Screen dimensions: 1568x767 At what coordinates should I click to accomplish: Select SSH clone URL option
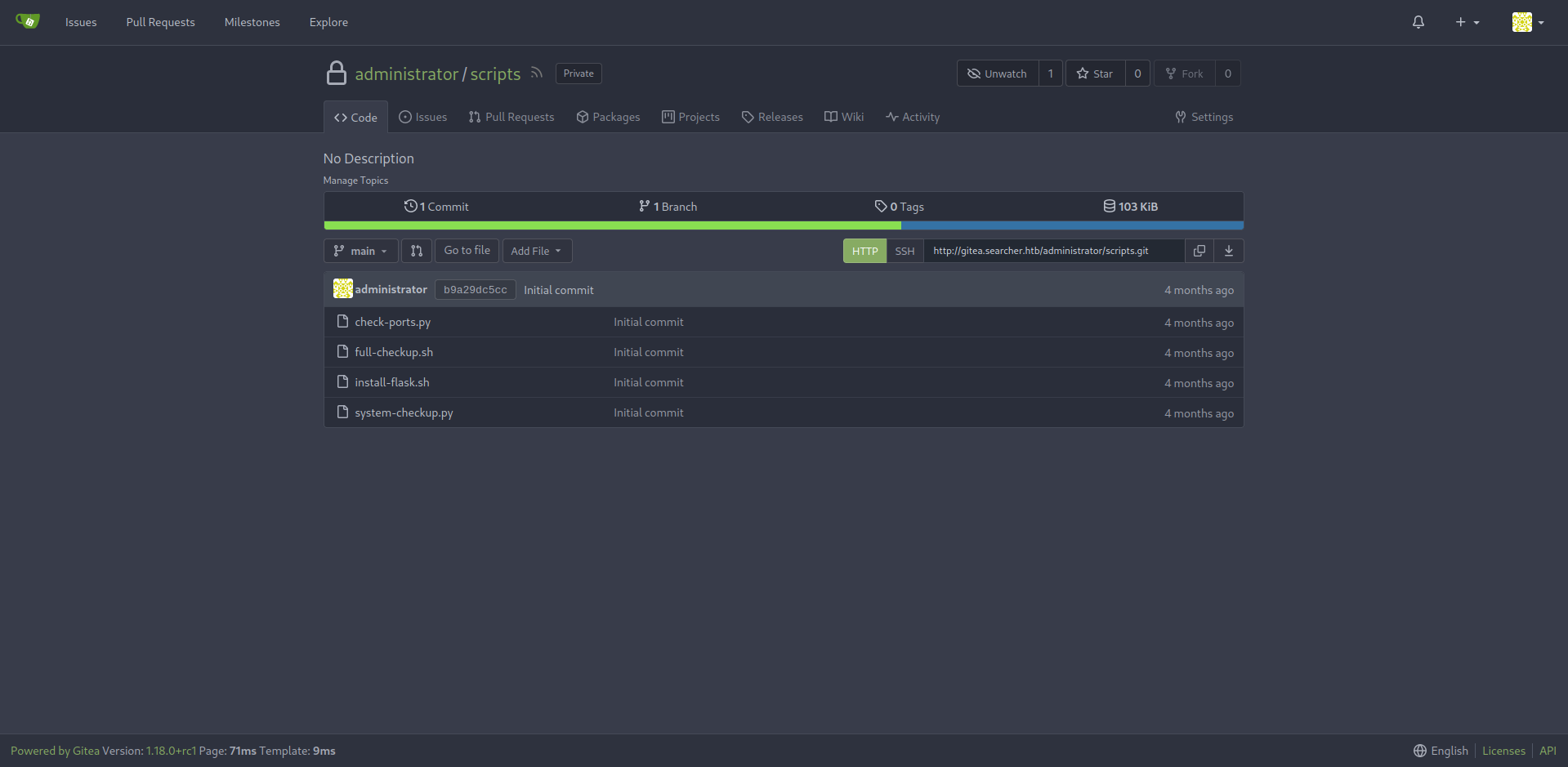point(905,251)
